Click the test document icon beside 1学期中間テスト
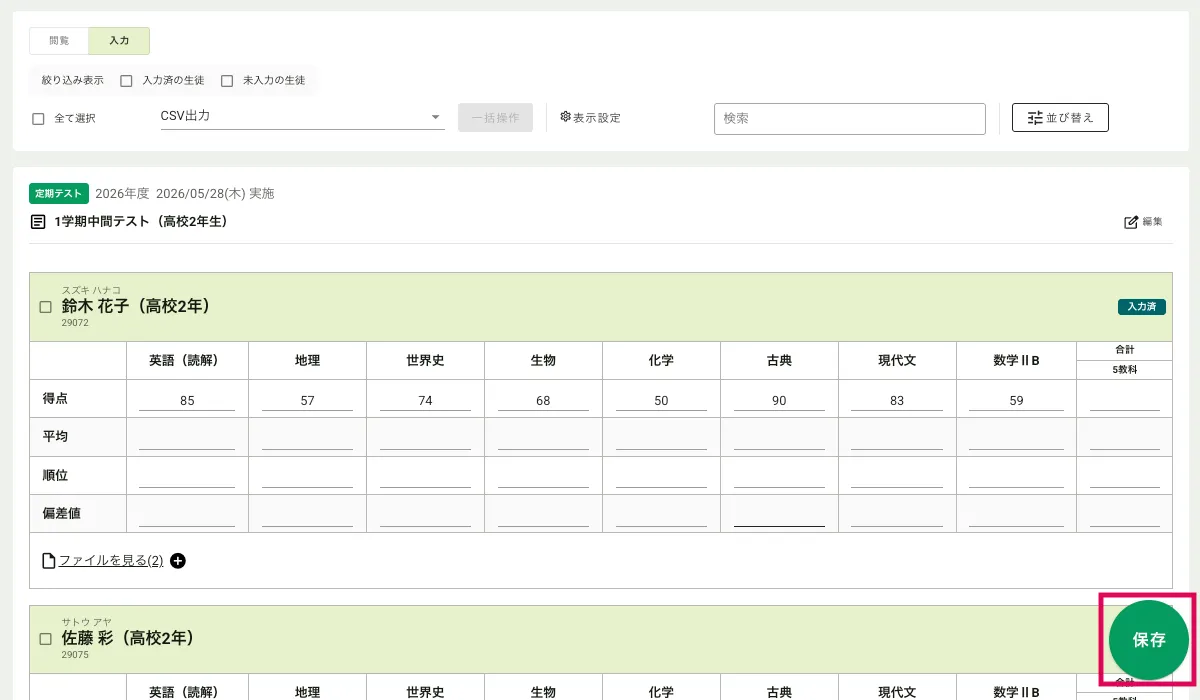Screen dimensions: 1200x700 point(38,222)
